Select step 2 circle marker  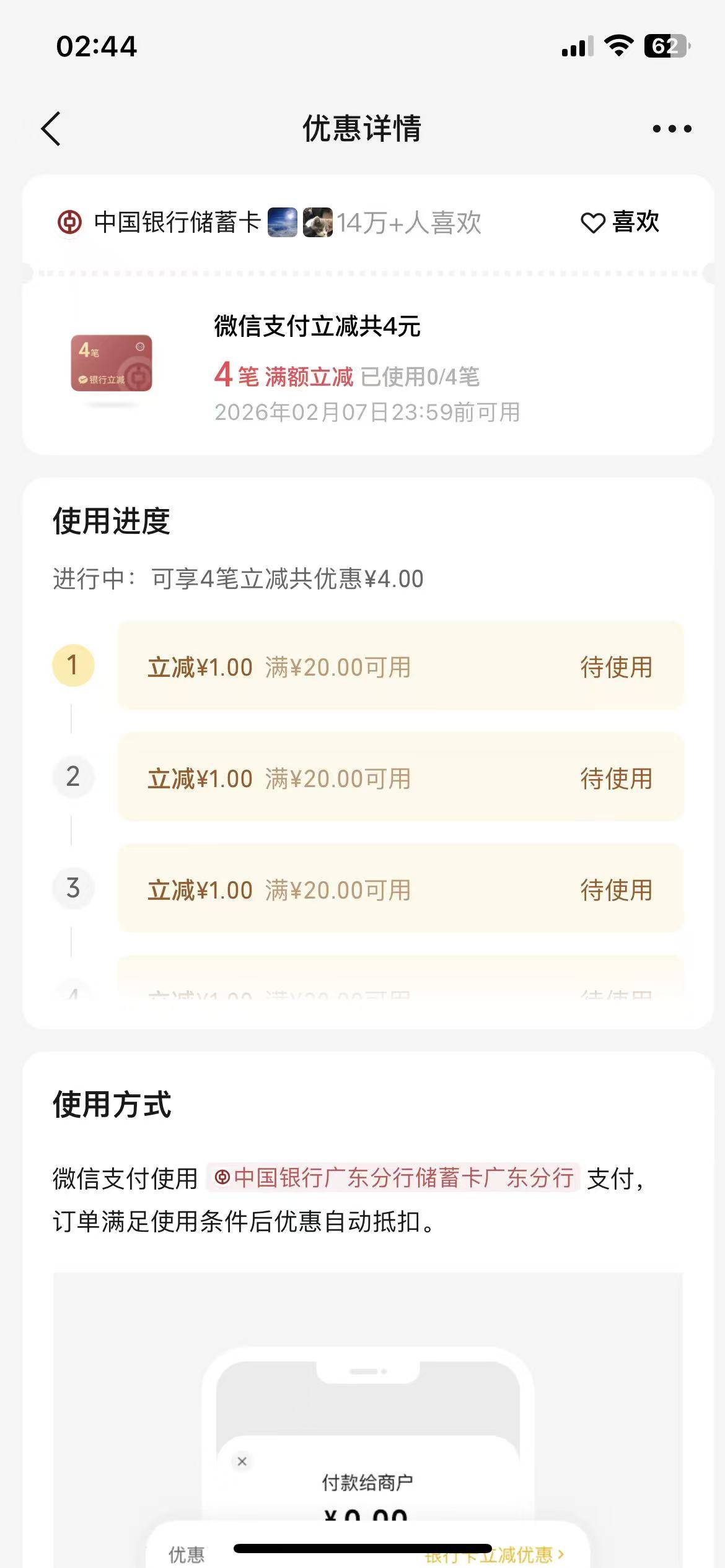[x=73, y=777]
